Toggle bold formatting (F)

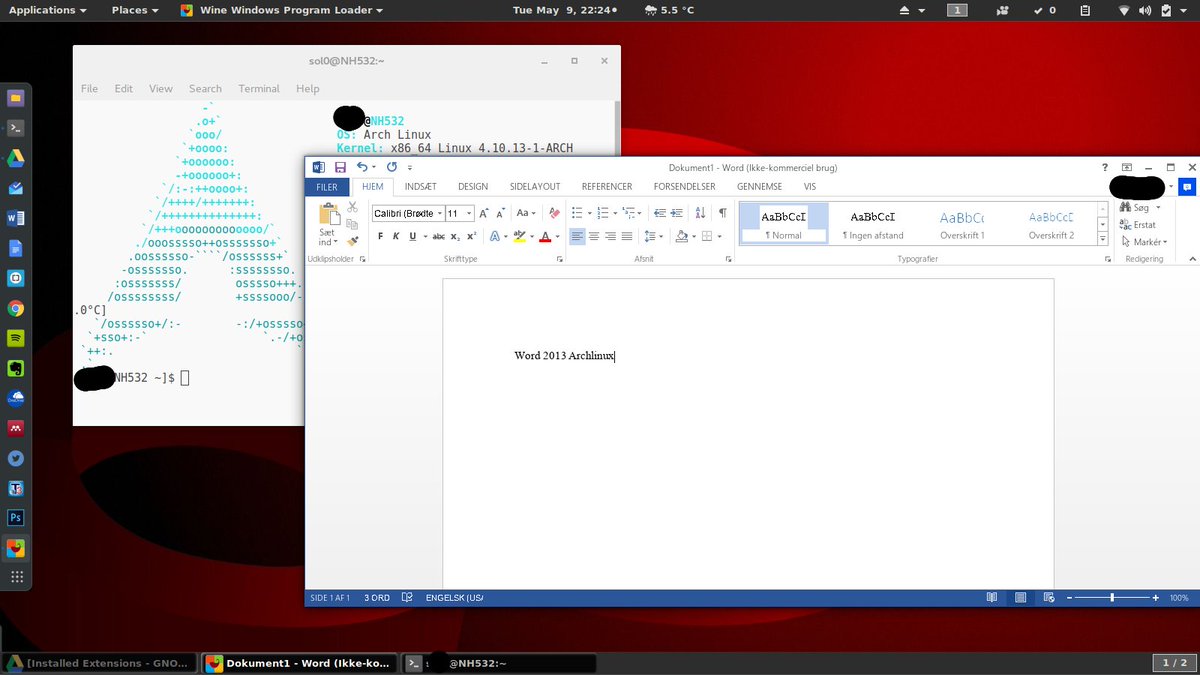click(x=381, y=236)
